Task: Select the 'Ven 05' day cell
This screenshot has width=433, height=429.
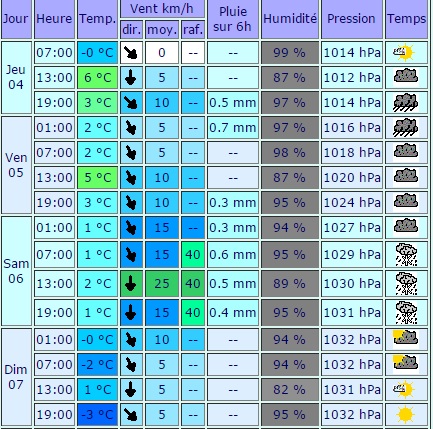Action: pyautogui.click(x=16, y=165)
